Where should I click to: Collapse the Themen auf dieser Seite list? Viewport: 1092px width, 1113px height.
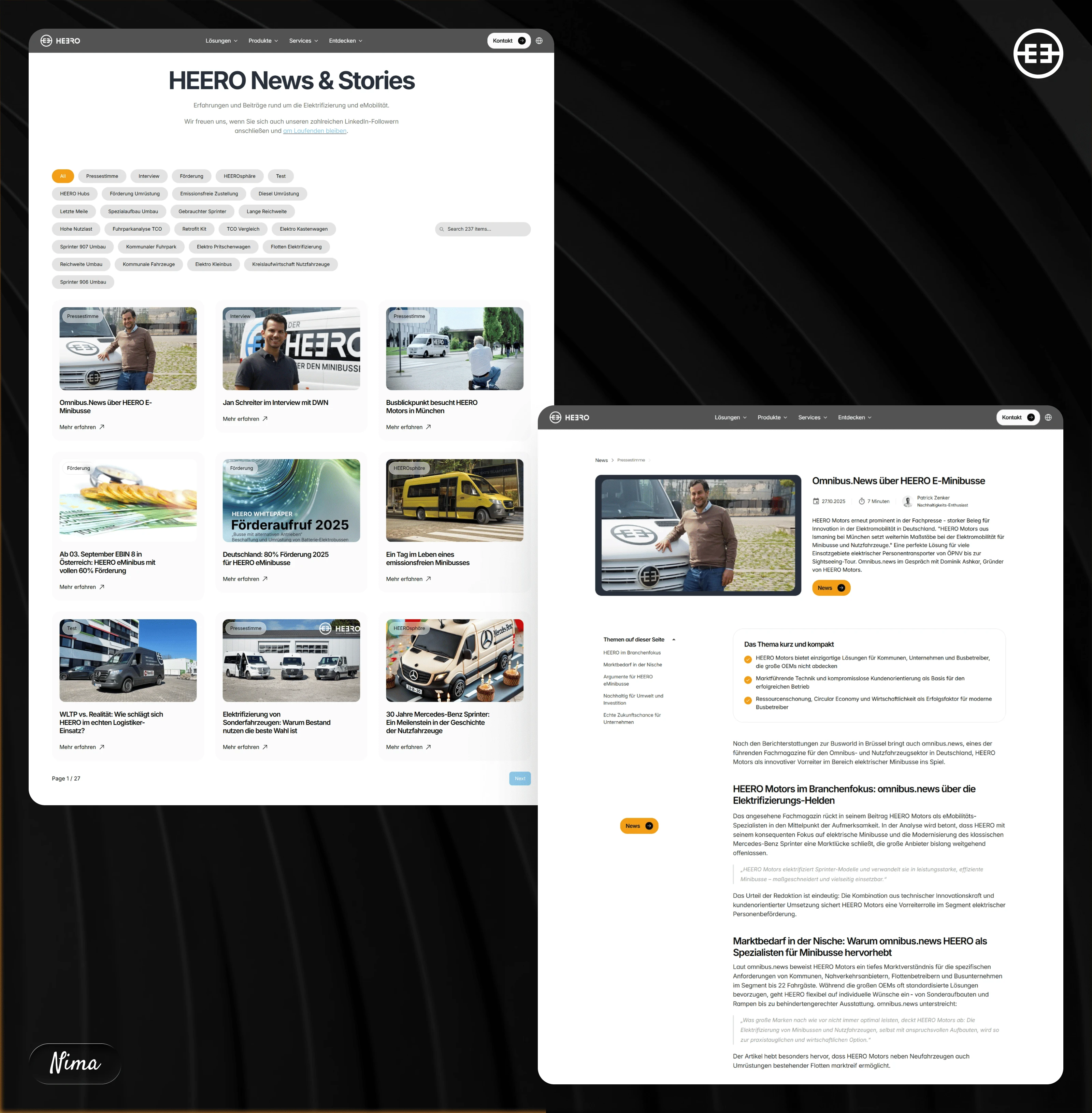pos(674,639)
